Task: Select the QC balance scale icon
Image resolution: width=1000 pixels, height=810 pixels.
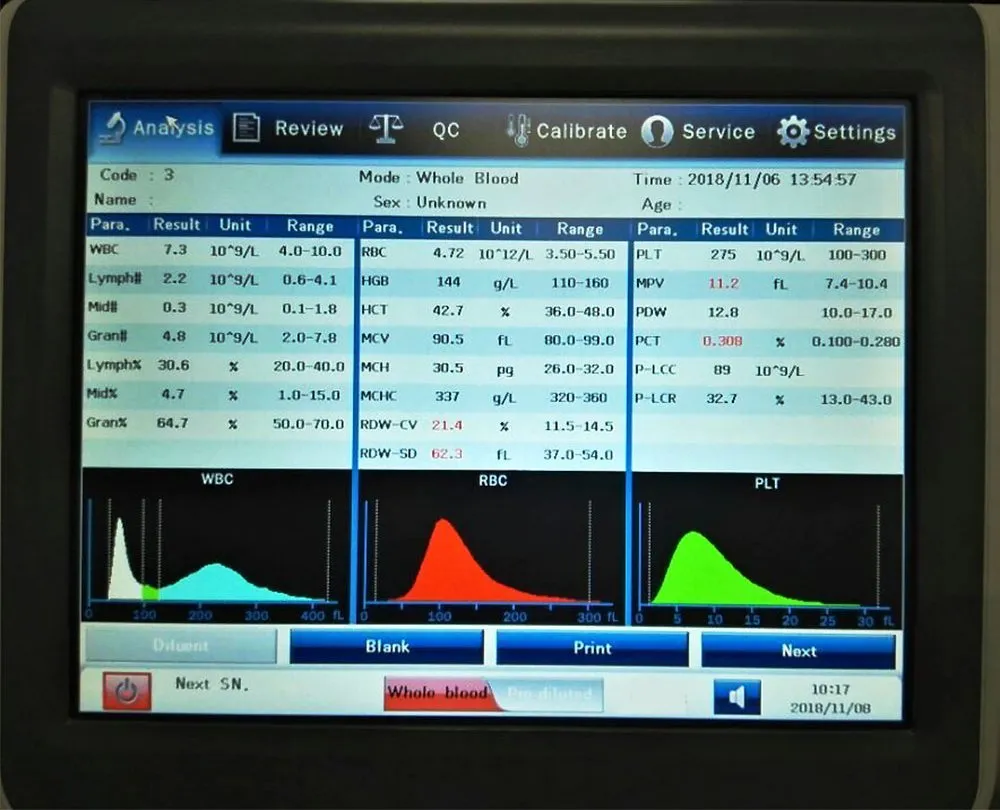Action: pyautogui.click(x=386, y=129)
